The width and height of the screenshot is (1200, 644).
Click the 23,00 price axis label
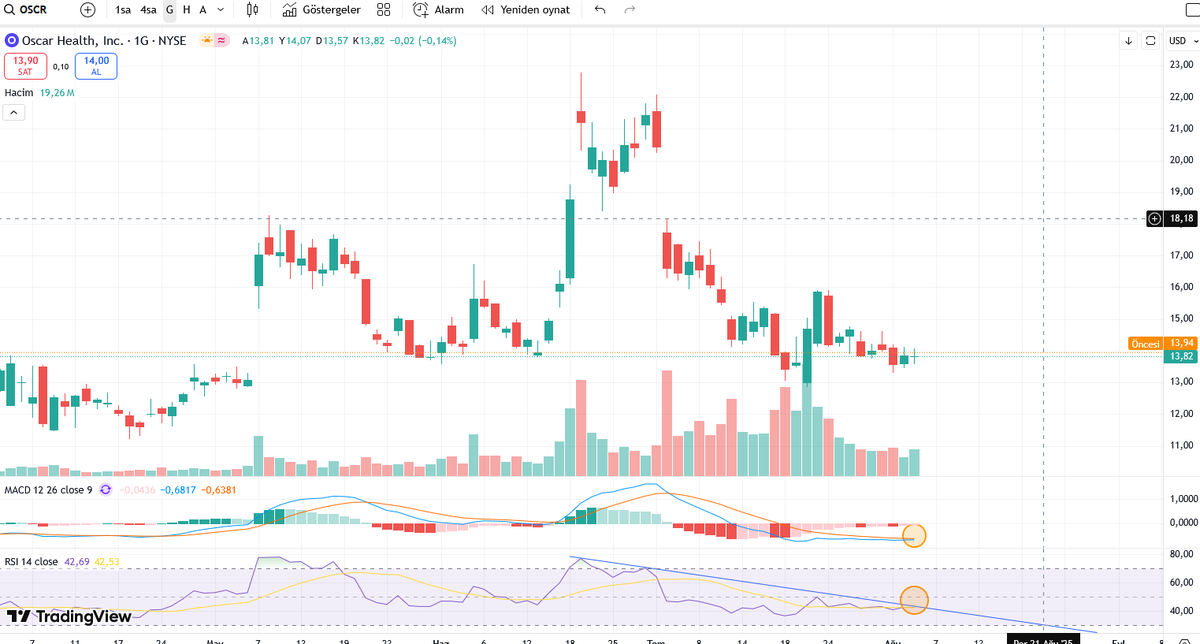[1181, 65]
